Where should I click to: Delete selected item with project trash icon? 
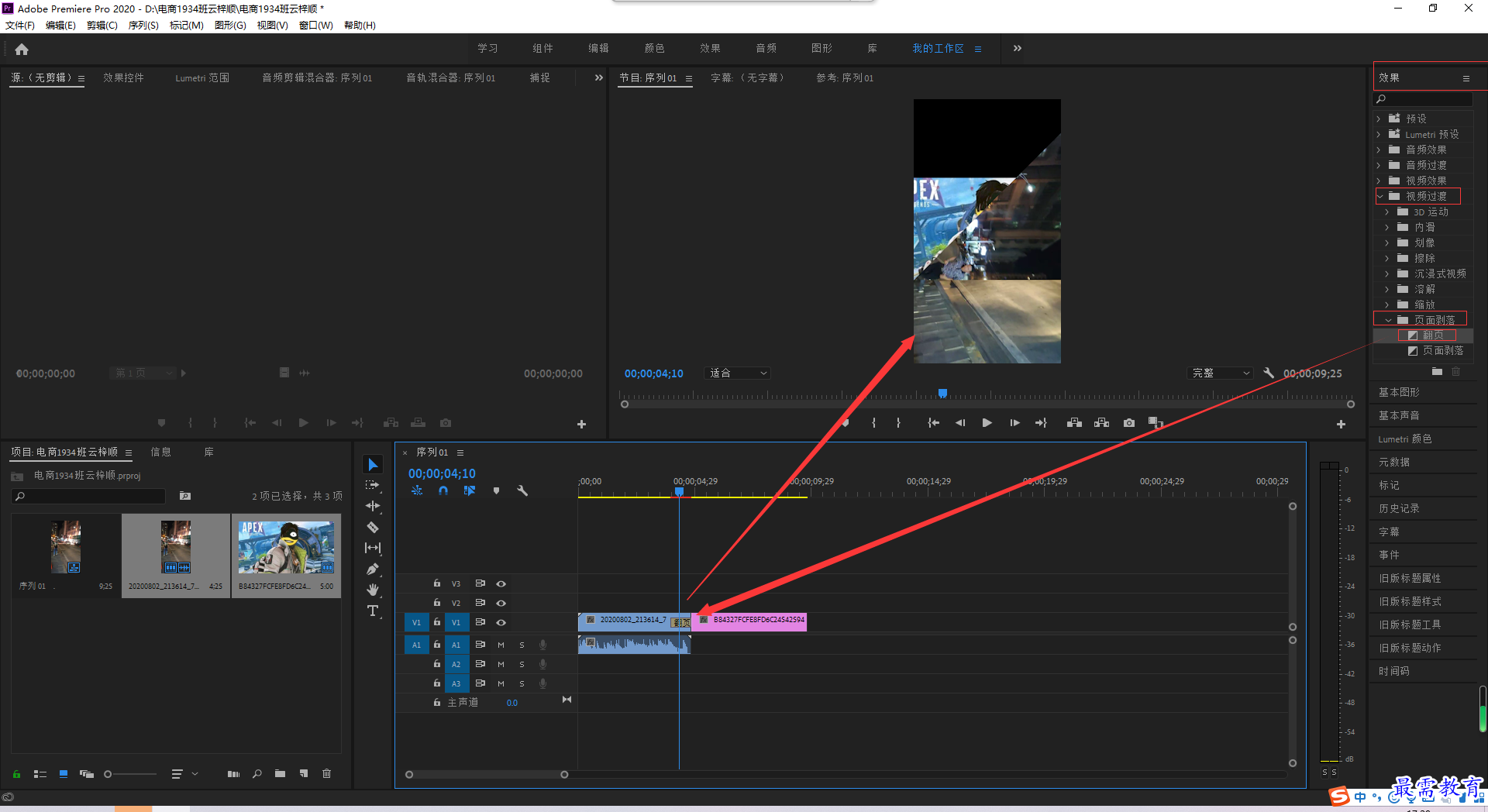[326, 773]
